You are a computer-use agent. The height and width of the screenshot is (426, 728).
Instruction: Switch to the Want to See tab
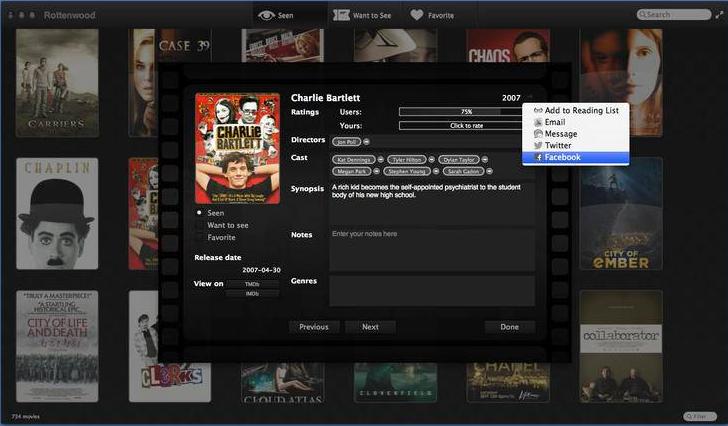pos(362,15)
